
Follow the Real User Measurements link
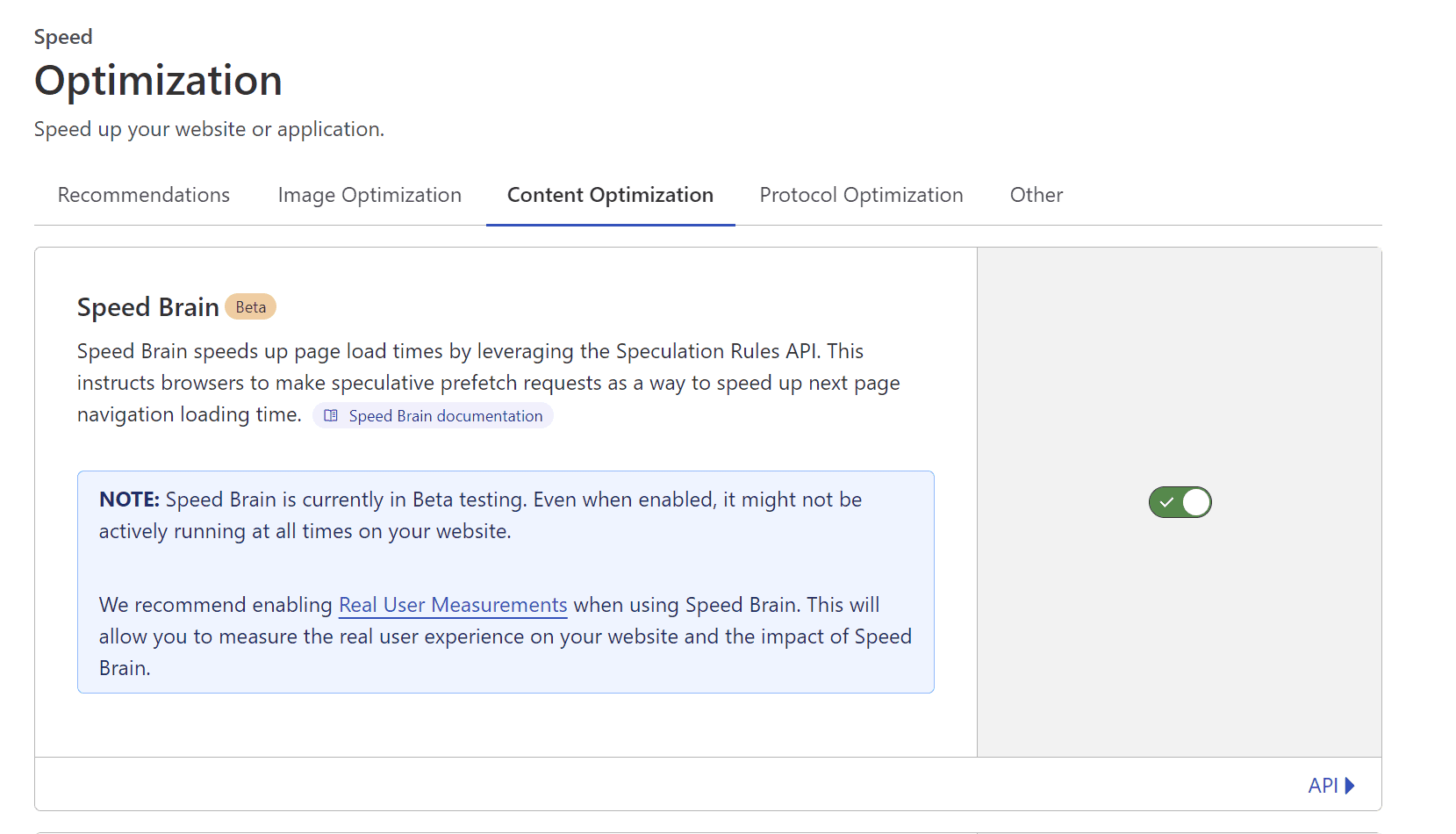(452, 605)
